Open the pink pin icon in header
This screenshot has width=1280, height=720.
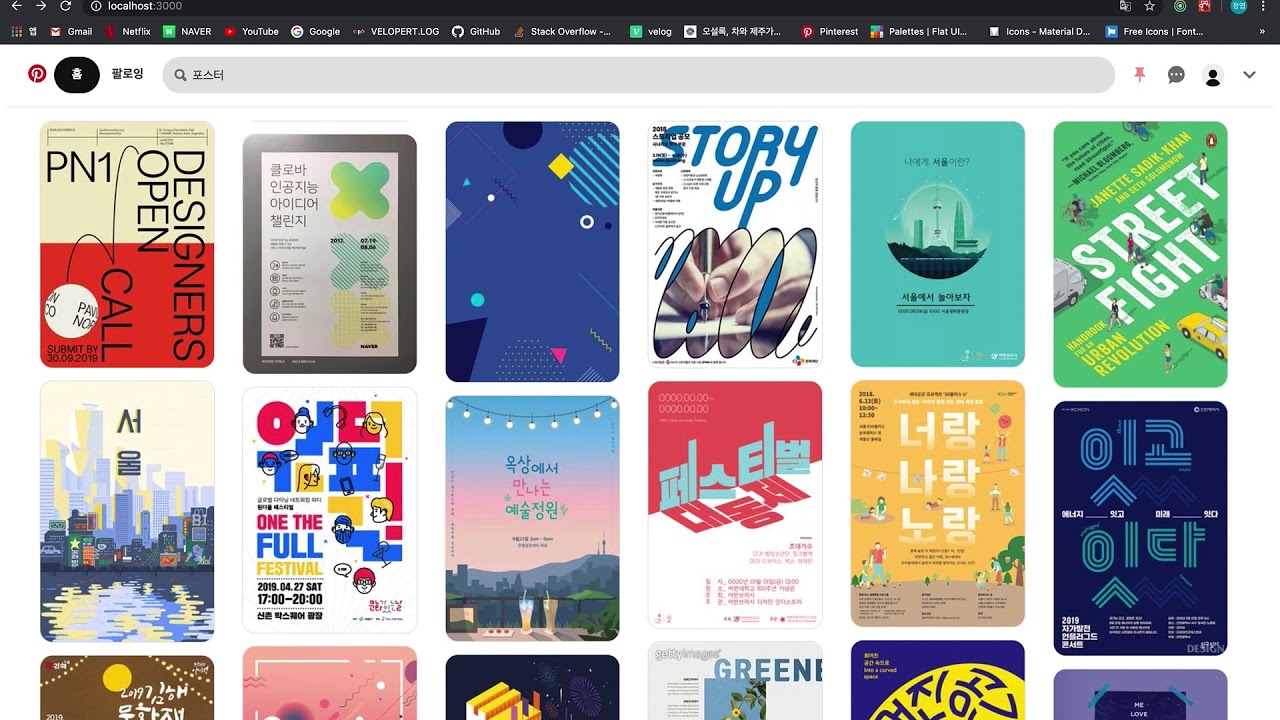[x=1139, y=75]
